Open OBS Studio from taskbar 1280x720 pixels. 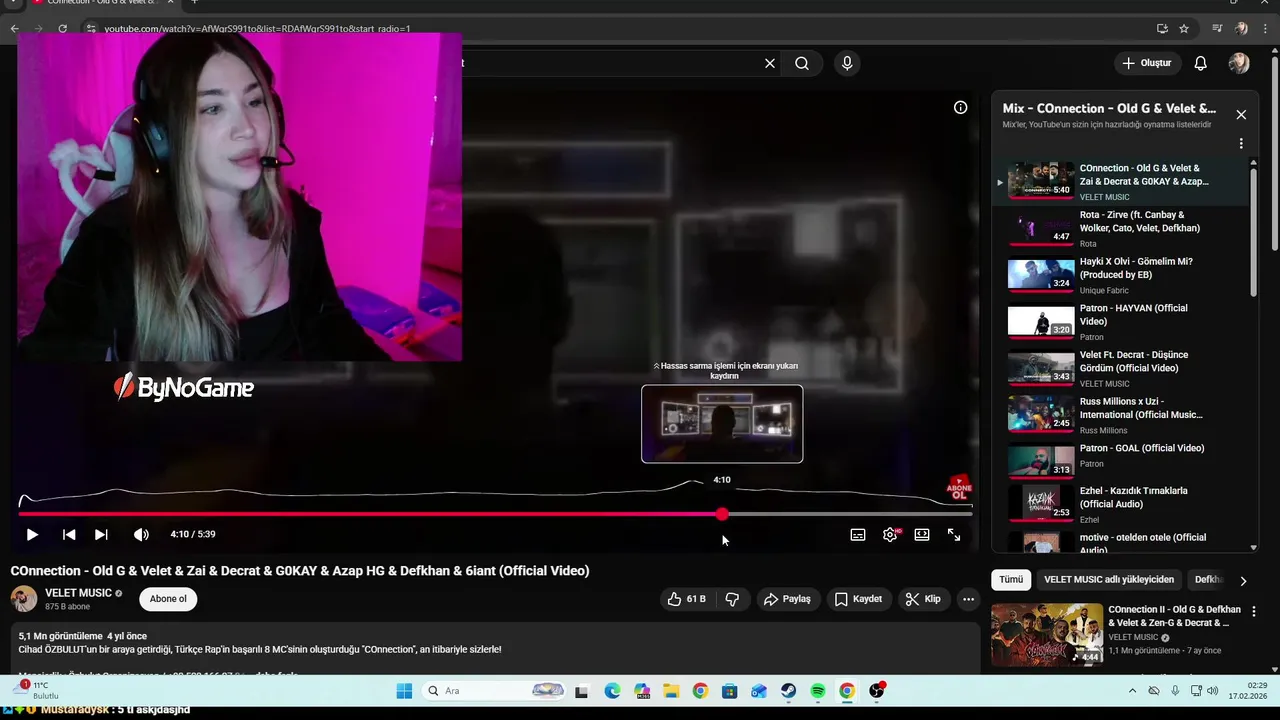(877, 691)
